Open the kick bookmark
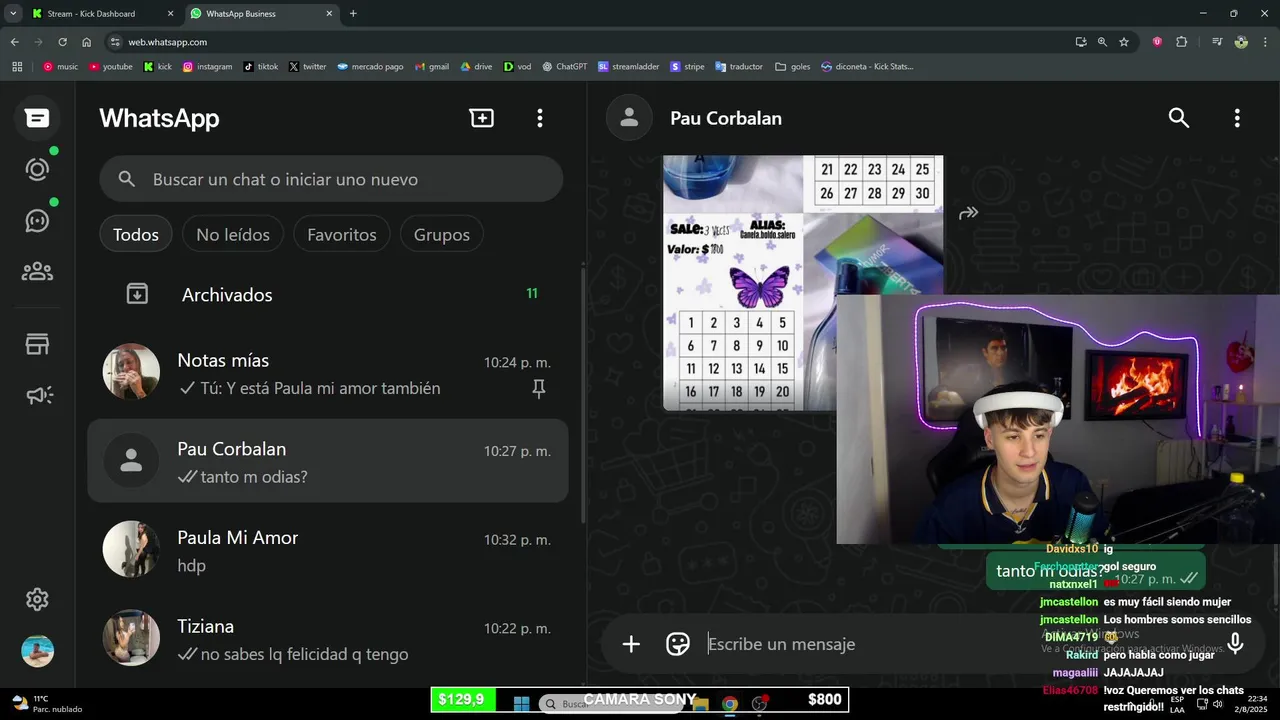1280x720 pixels. tap(158, 67)
